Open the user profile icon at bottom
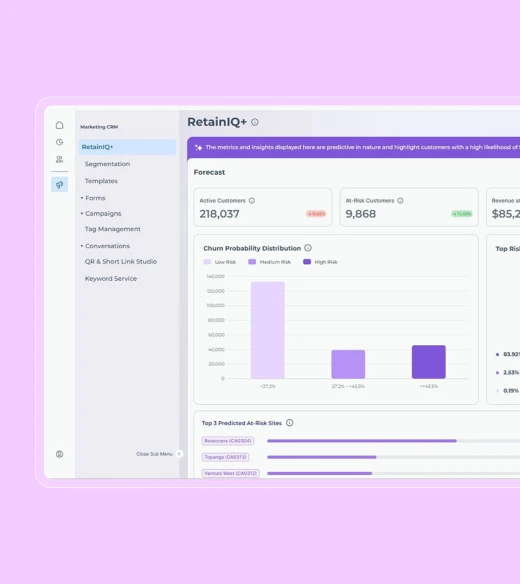The image size is (520, 584). pos(59,454)
